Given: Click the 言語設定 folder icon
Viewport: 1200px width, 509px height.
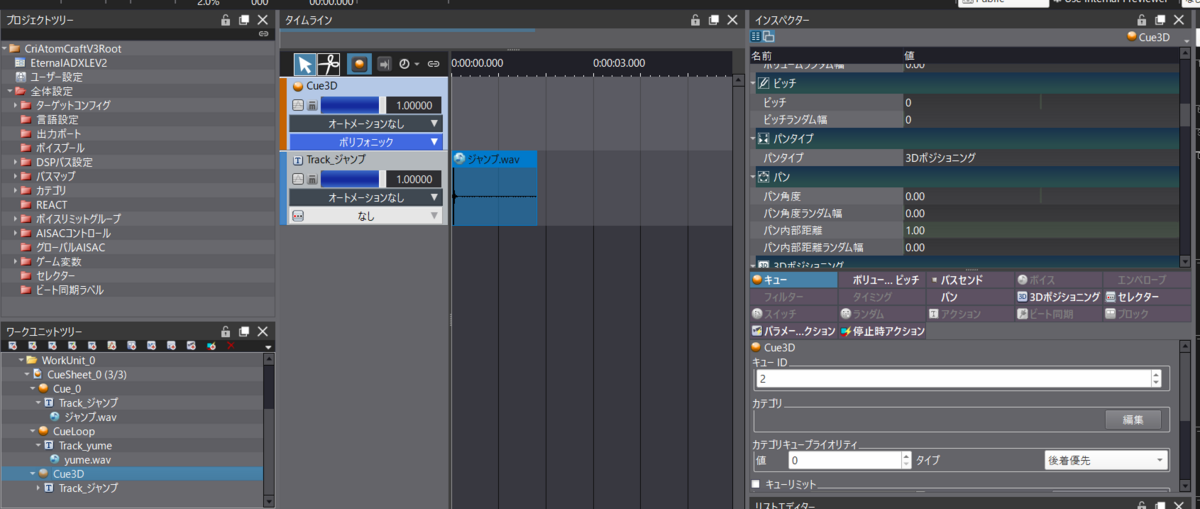Looking at the screenshot, I should pyautogui.click(x=27, y=119).
